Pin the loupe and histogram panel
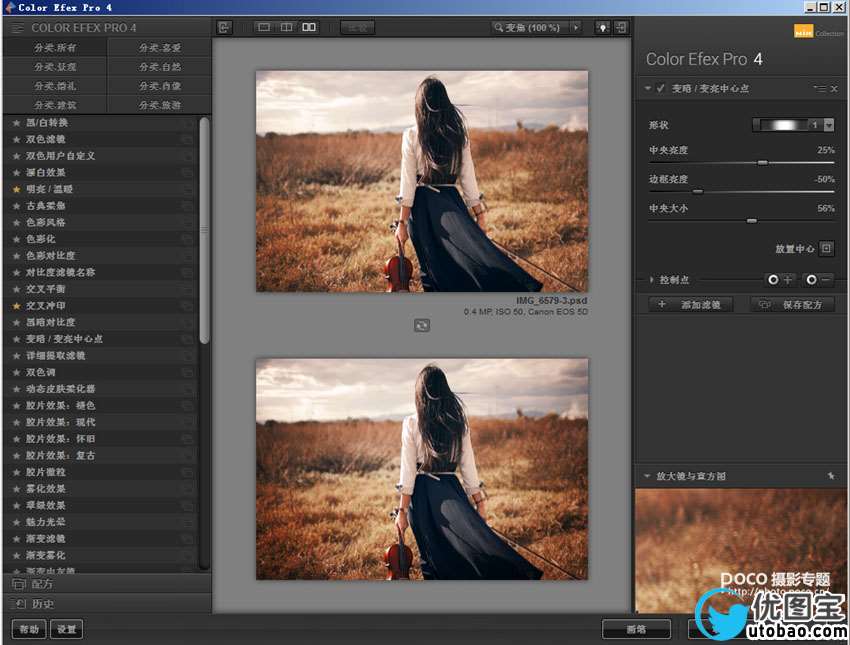Screen dimensions: 850x645 pyautogui.click(x=831, y=476)
